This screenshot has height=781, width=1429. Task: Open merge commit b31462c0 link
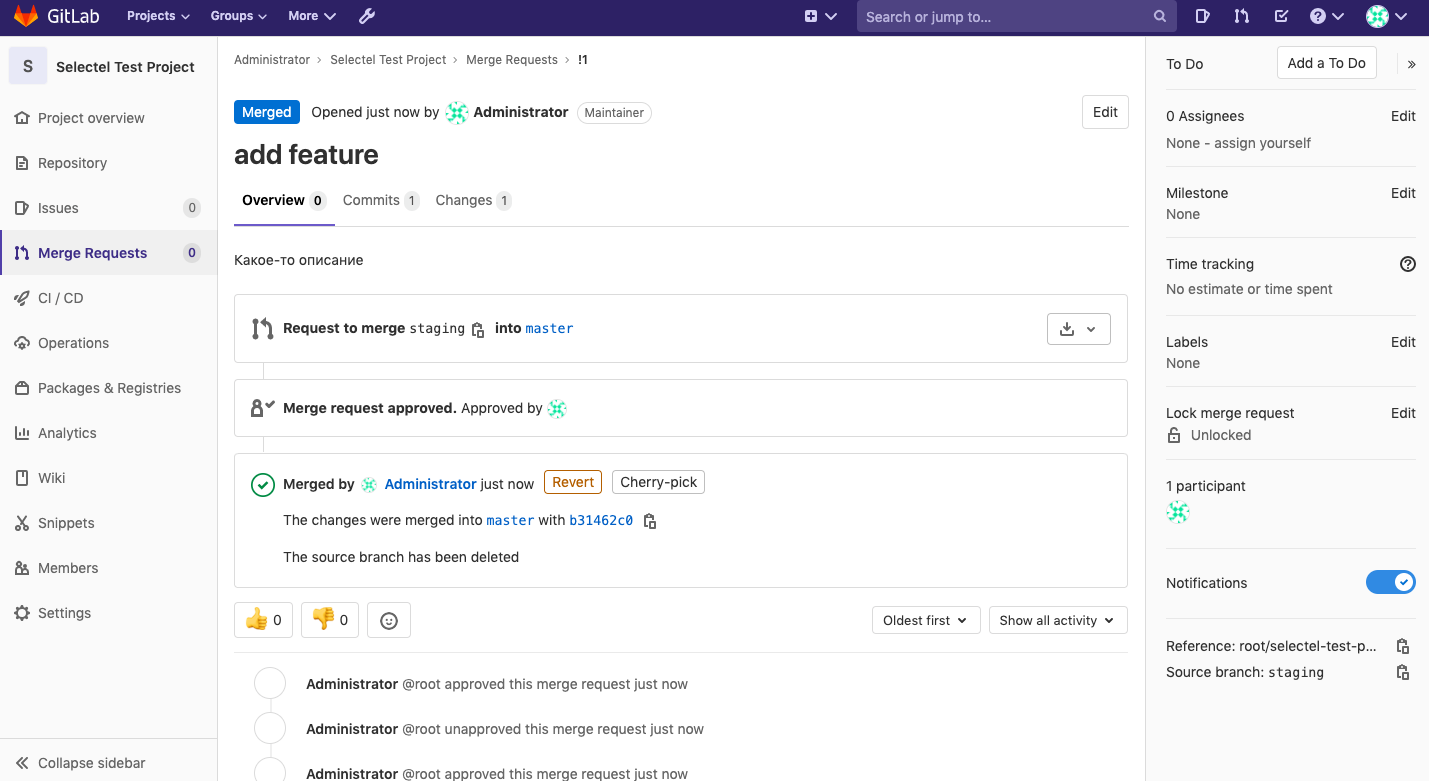[x=601, y=520]
